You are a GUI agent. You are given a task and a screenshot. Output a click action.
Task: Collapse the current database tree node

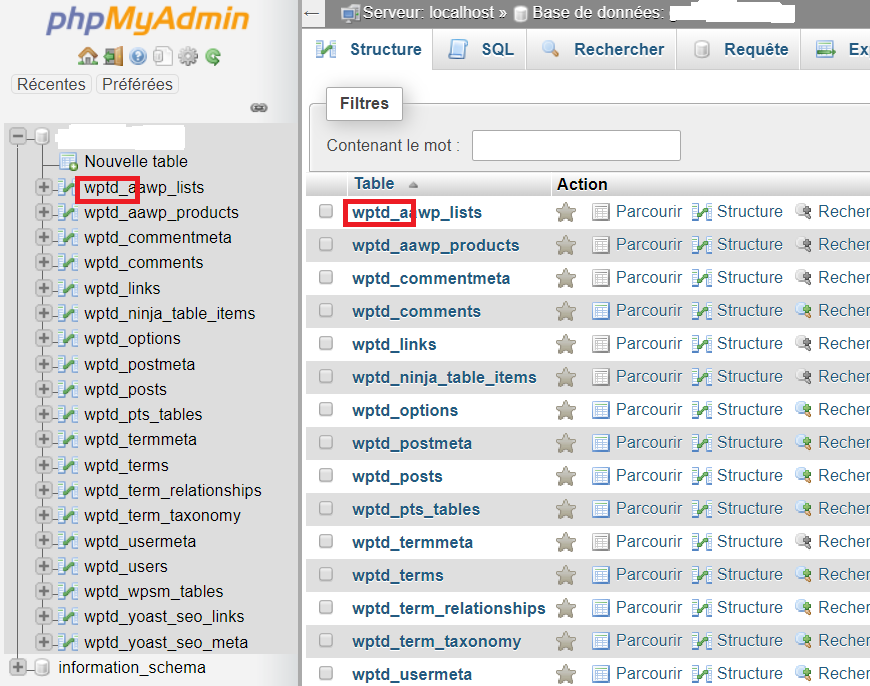click(18, 135)
